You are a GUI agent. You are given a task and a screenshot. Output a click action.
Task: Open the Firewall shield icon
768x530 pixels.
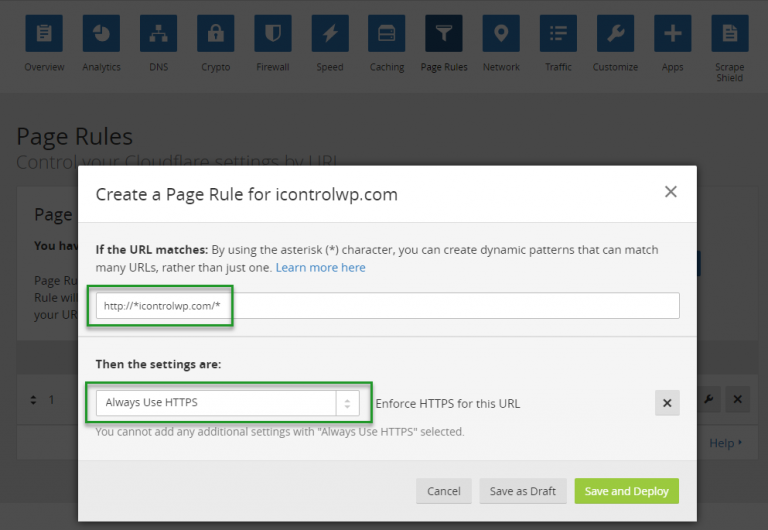click(x=273, y=33)
